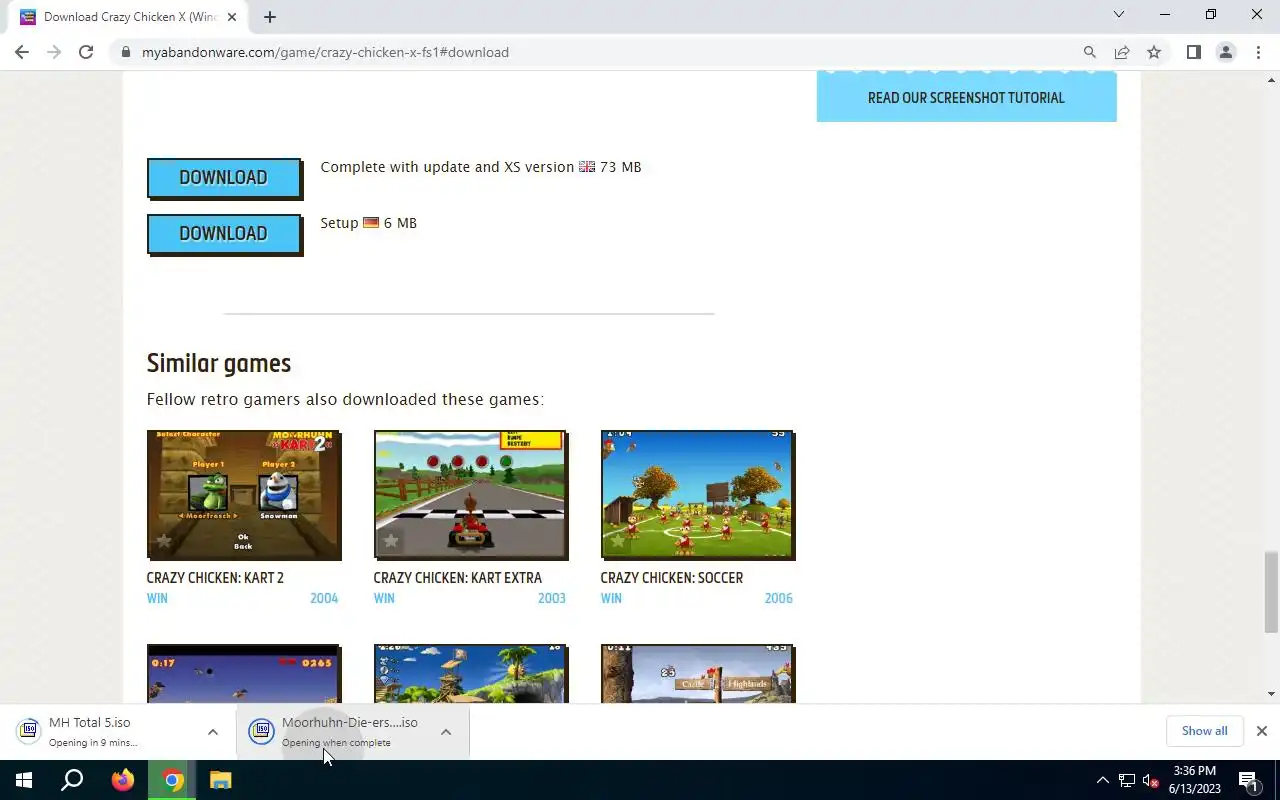Image resolution: width=1280 pixels, height=800 pixels.
Task: Click the Crazy Chicken: Soccer title link
Action: click(671, 578)
